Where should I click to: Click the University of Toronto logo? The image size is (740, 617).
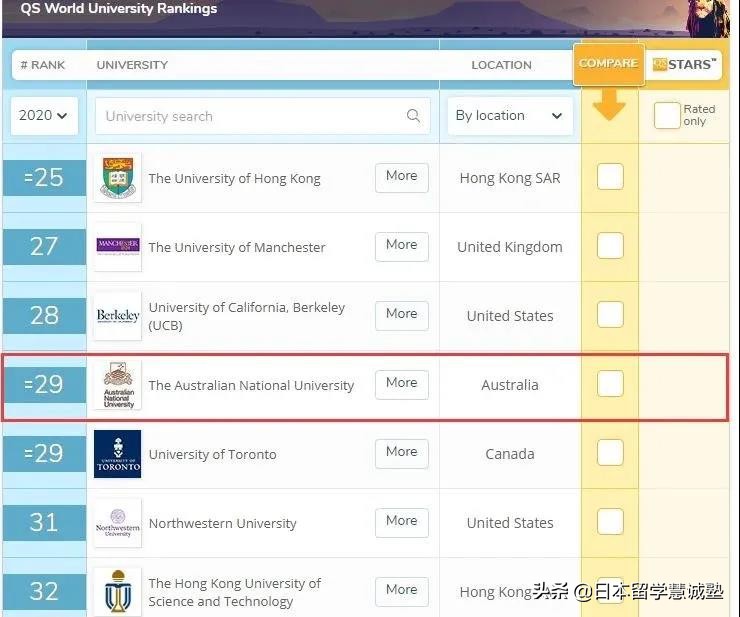tap(118, 454)
